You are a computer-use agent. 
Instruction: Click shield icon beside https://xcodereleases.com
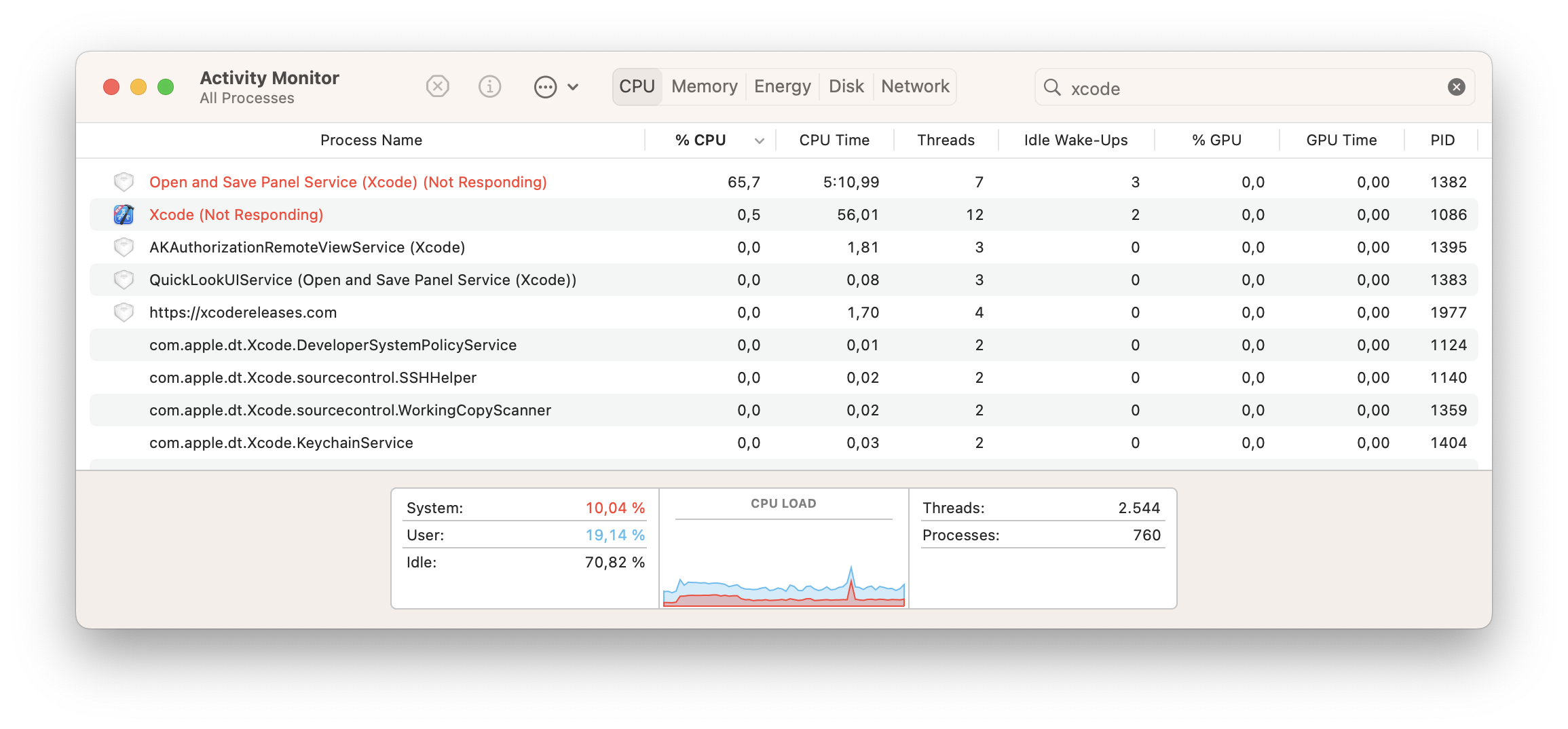124,312
